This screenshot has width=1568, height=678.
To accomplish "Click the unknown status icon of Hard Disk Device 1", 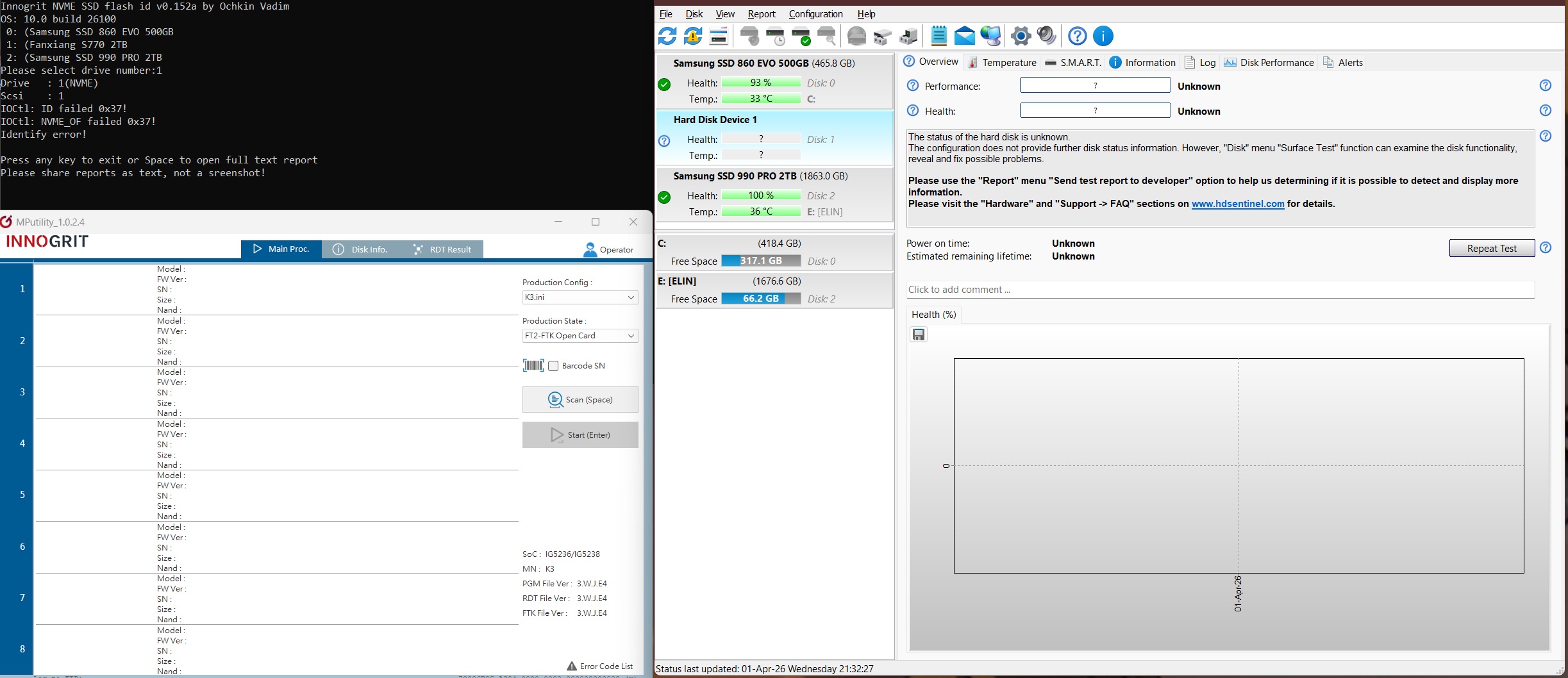I will point(664,141).
